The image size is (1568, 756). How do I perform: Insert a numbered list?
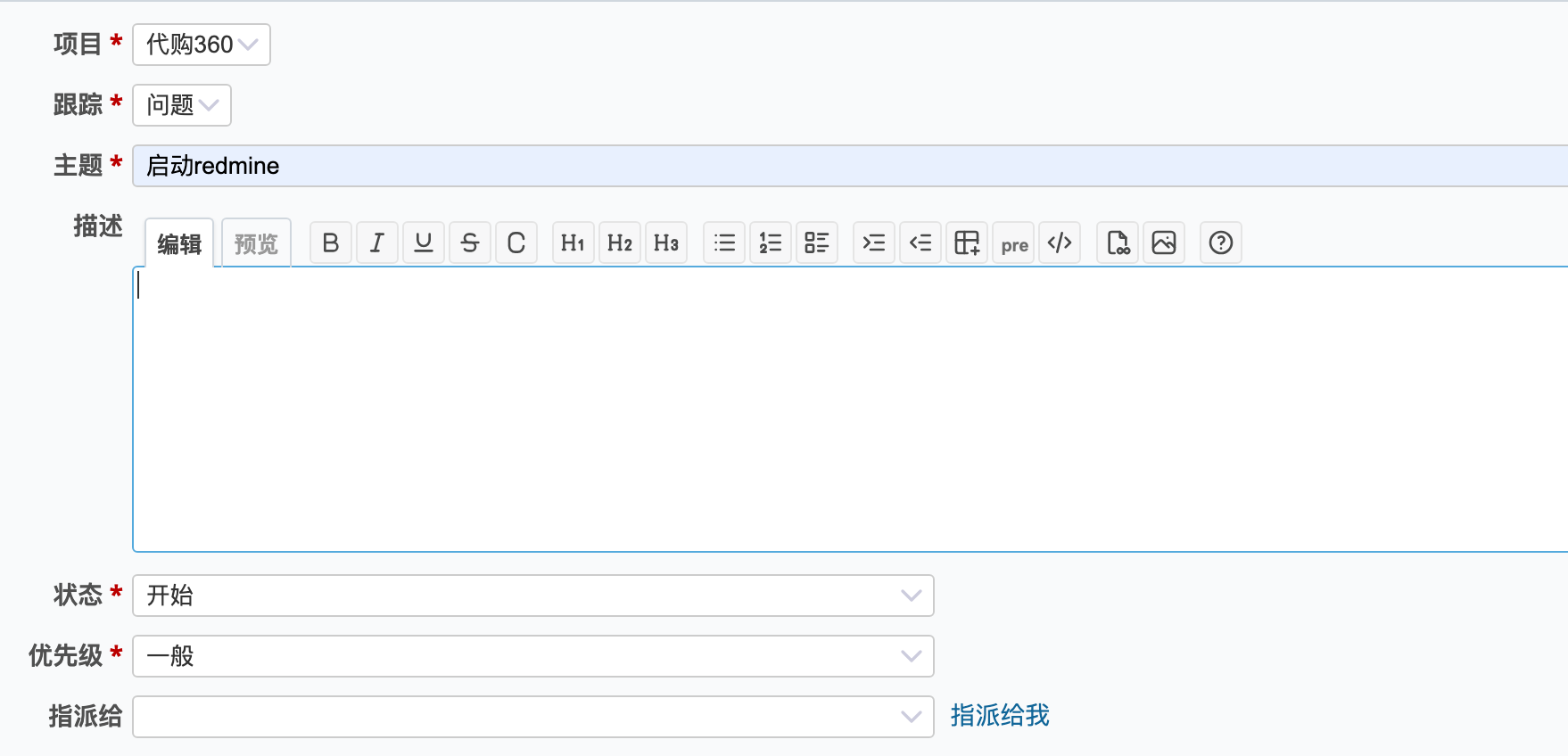[771, 242]
